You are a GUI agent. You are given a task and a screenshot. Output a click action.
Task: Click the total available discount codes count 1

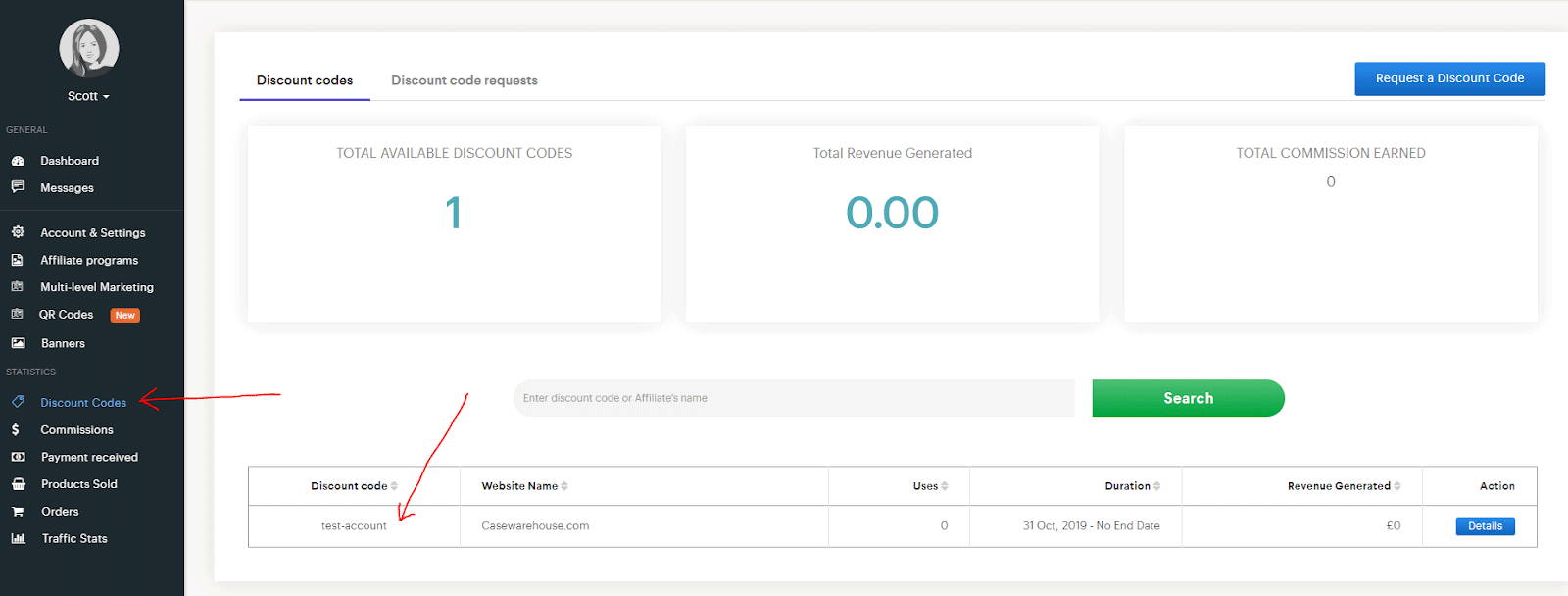(454, 213)
